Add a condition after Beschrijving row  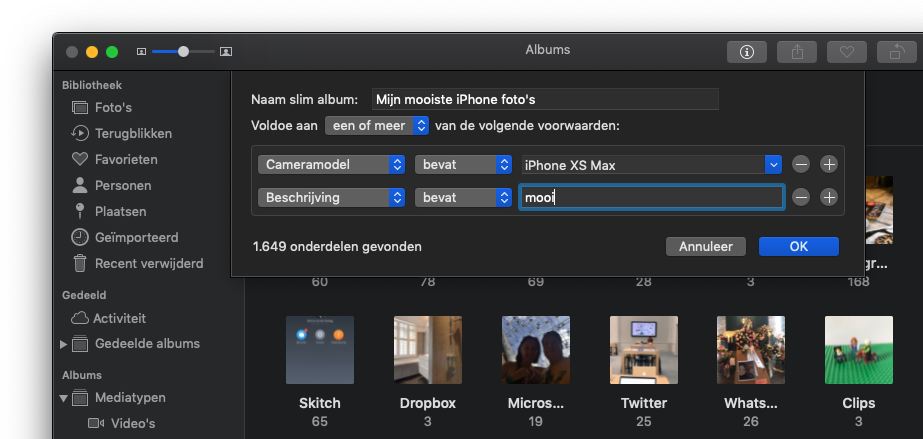[829, 198]
